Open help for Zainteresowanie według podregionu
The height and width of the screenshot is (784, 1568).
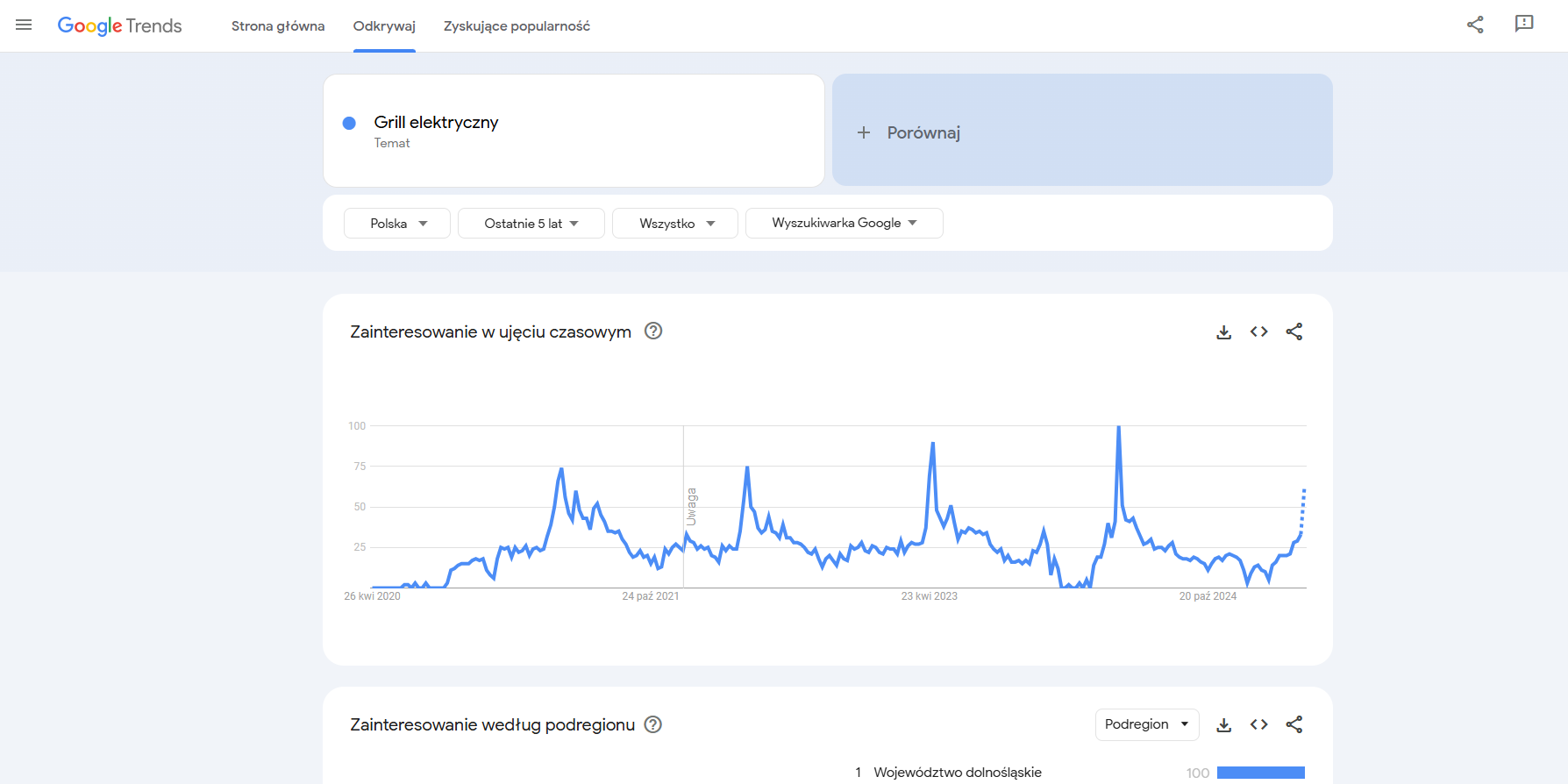(x=653, y=724)
